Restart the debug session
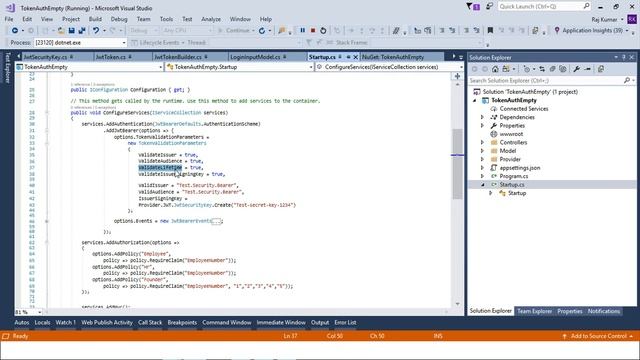The width and height of the screenshot is (640, 360). coord(323,31)
